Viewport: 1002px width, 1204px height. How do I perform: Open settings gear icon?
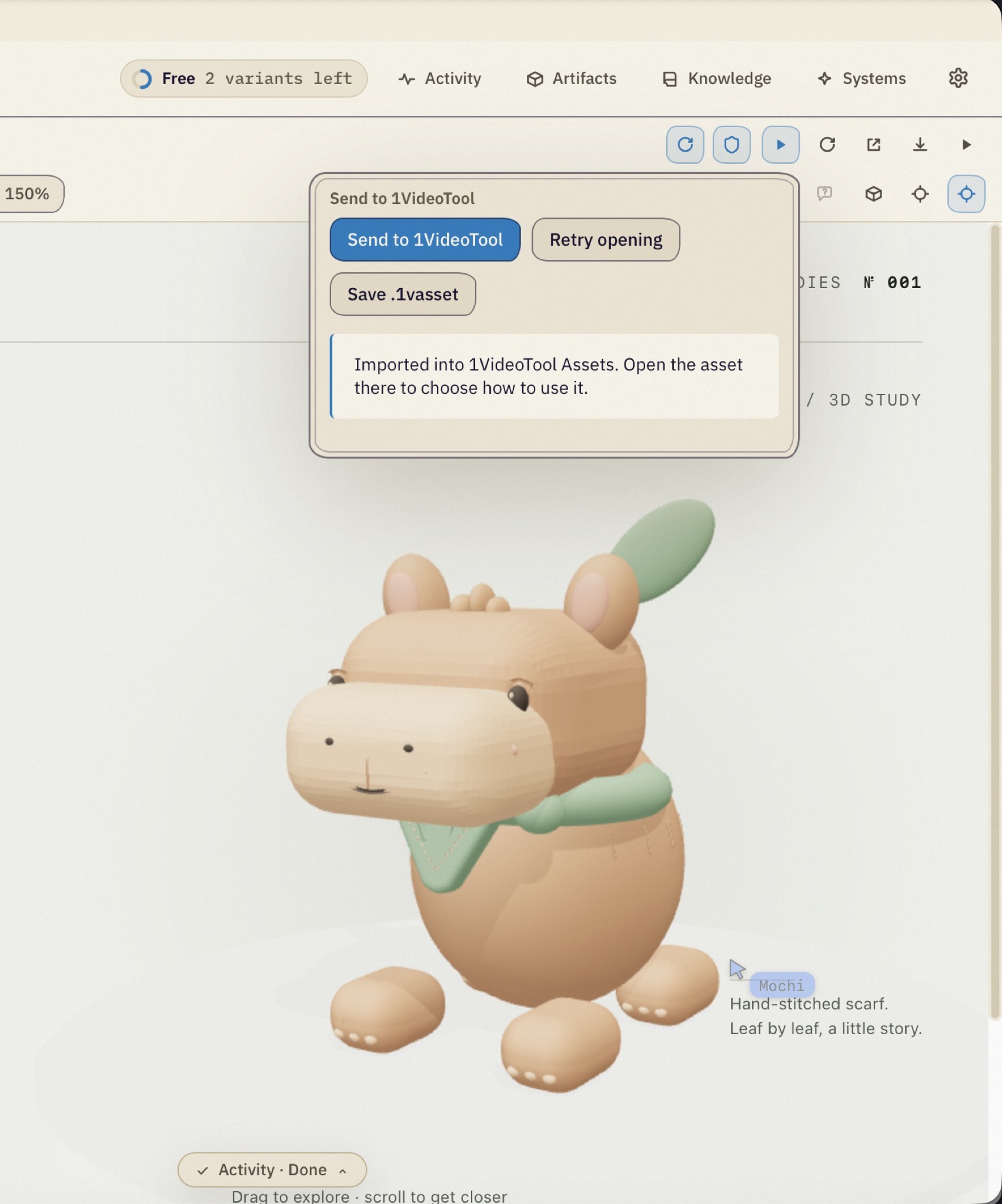958,78
